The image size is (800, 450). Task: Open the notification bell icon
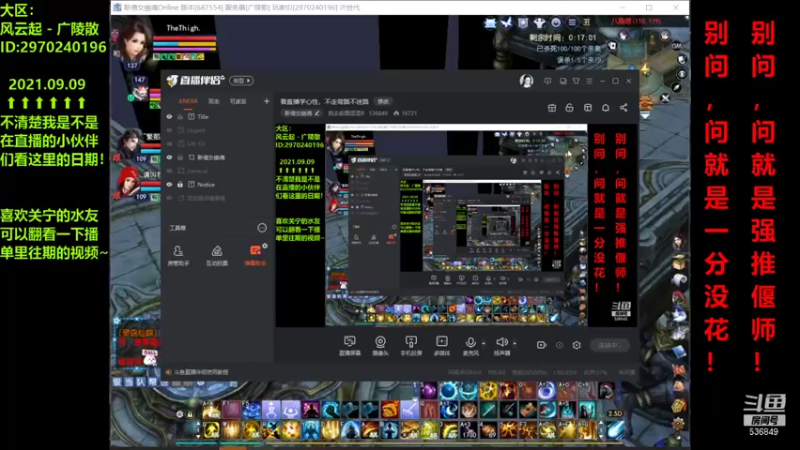tap(606, 108)
